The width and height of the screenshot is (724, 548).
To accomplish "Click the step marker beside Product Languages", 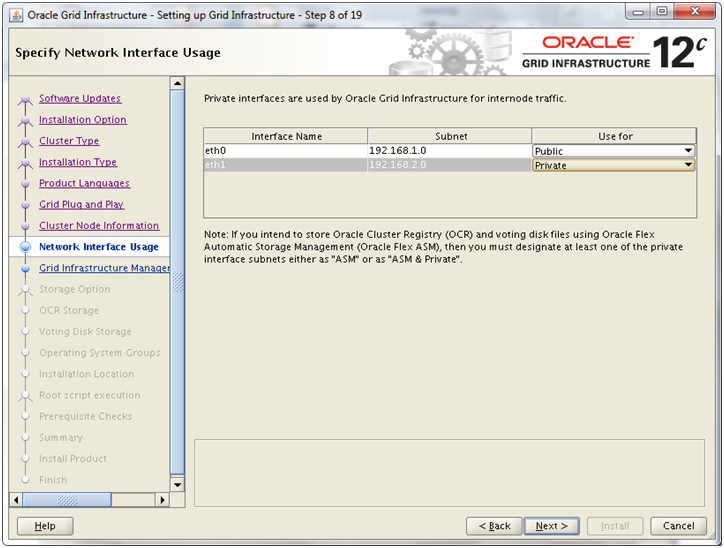I will coord(25,184).
